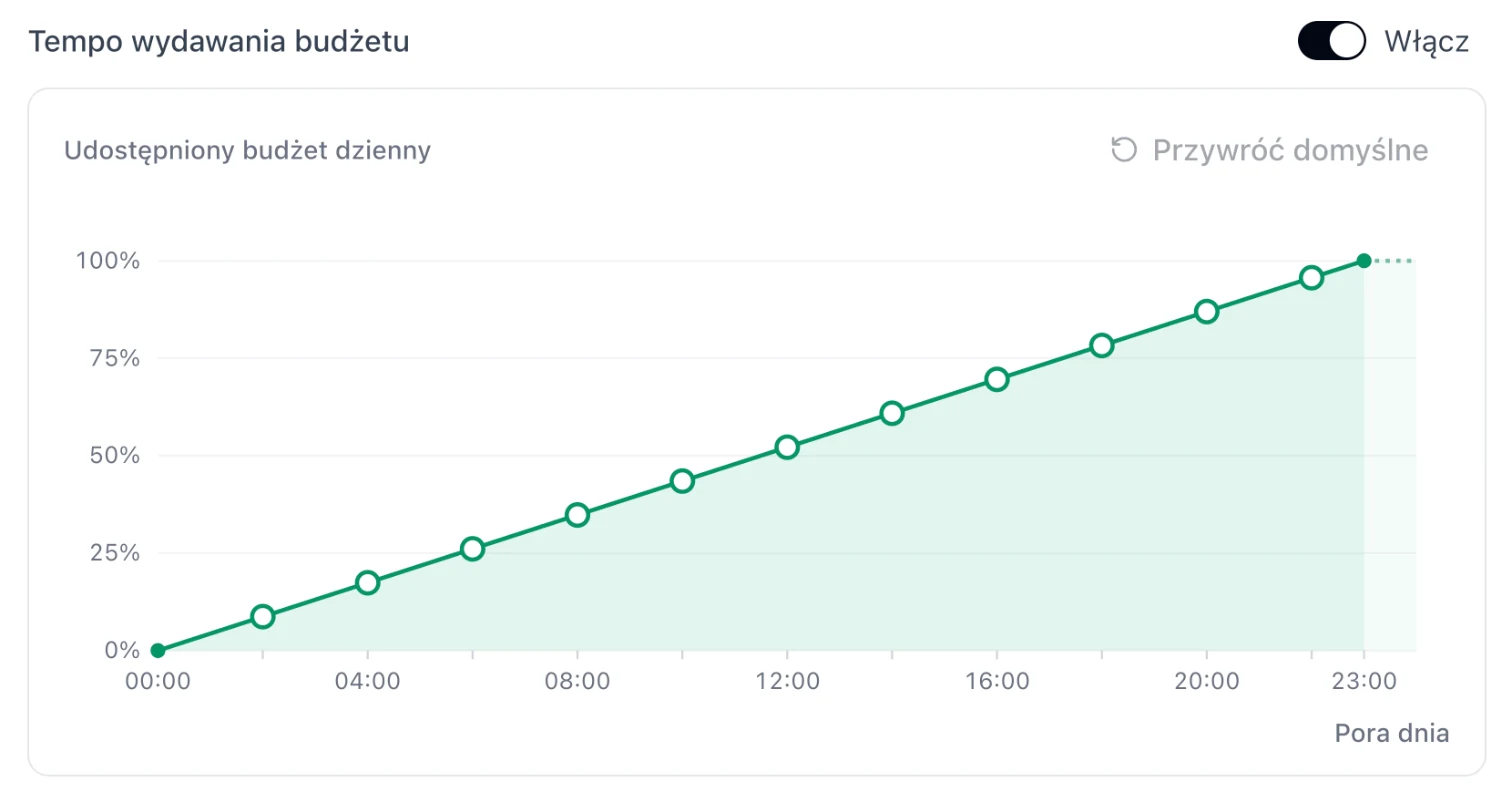The width and height of the screenshot is (1512, 792).
Task: Toggle the Tempo wydawania budżetu switch
Action: coord(1332,41)
